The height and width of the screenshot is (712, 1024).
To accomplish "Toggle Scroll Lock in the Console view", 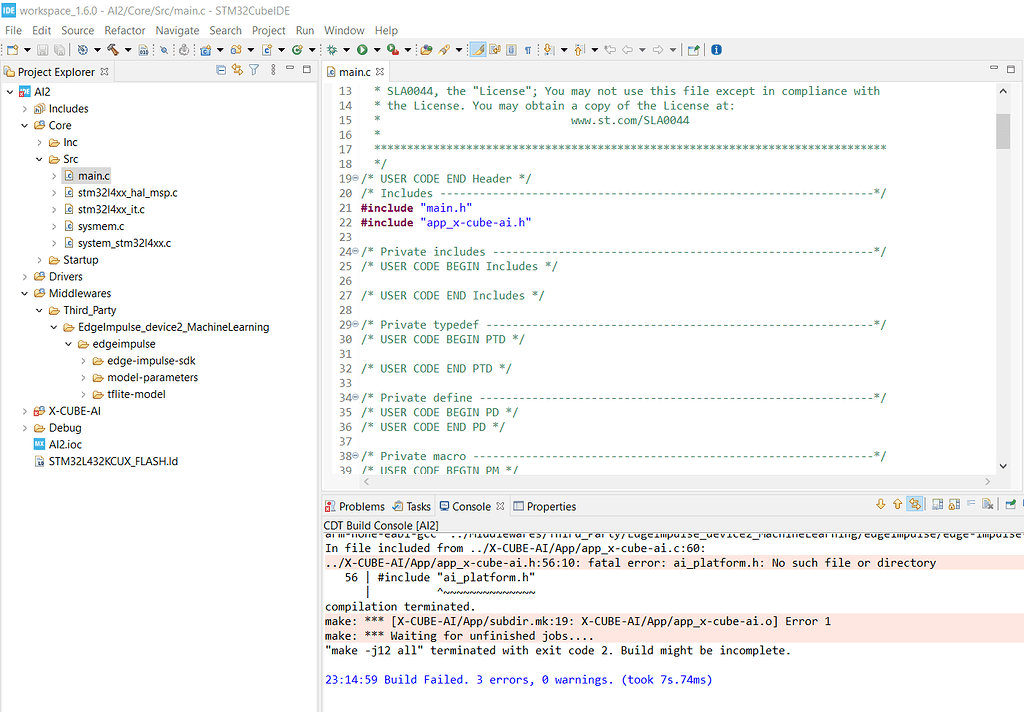I will 954,505.
